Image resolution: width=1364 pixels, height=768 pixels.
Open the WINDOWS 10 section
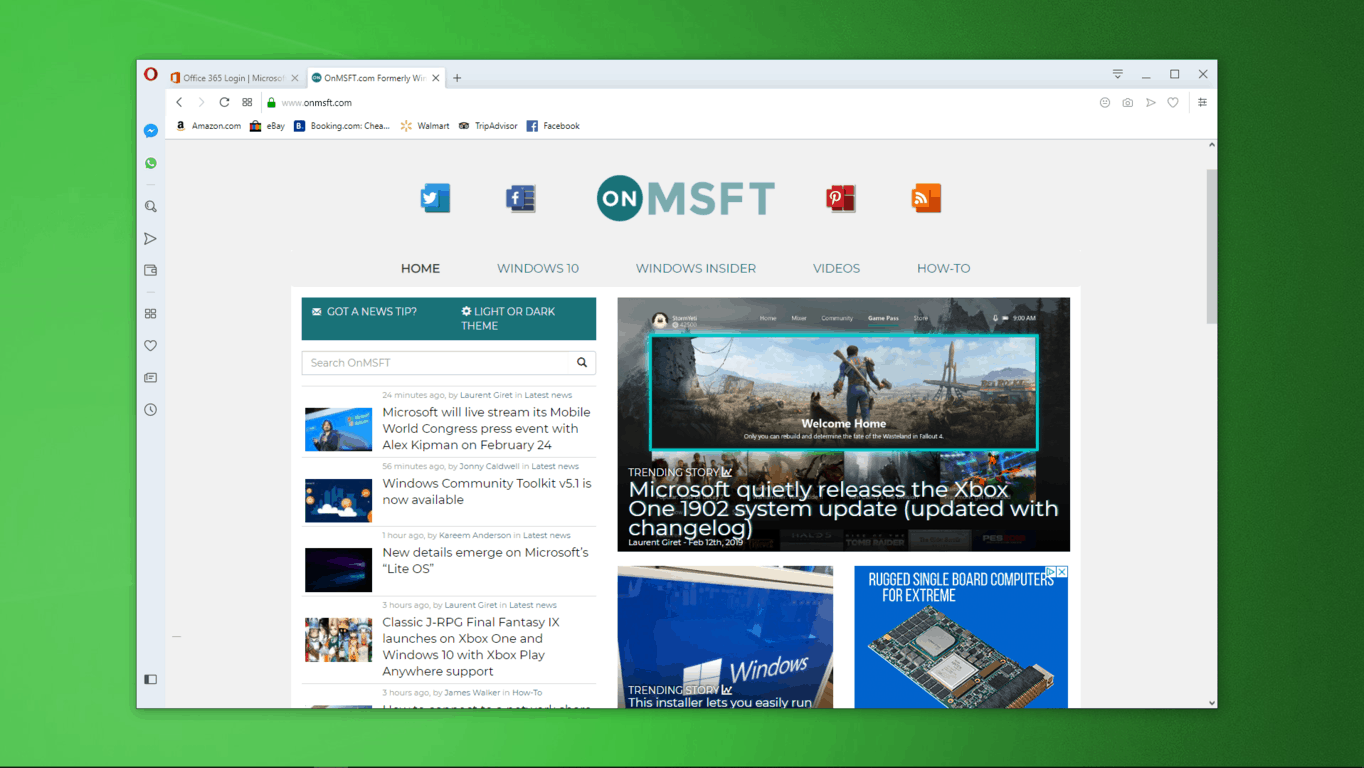(538, 268)
